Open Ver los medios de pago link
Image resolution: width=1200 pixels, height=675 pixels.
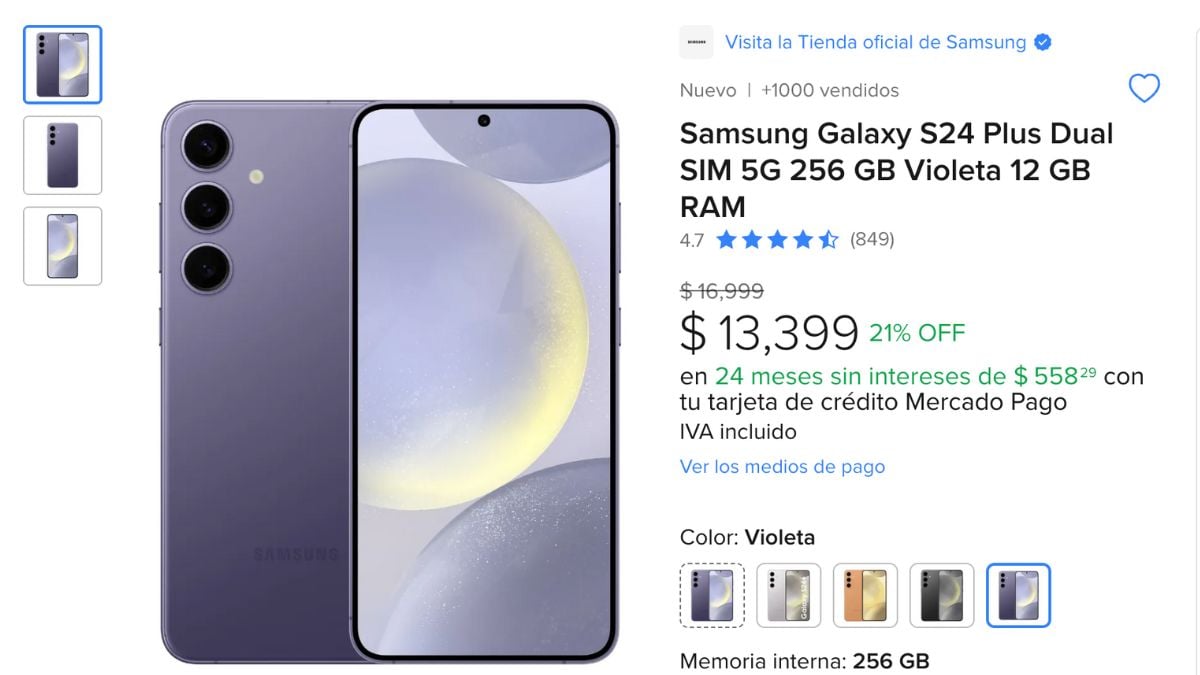[x=782, y=466]
